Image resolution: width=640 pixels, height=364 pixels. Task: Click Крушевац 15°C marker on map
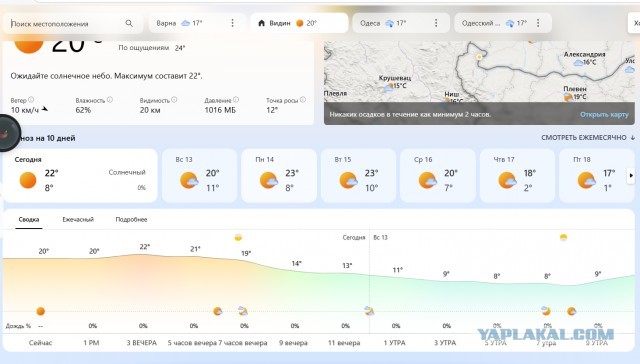(394, 82)
